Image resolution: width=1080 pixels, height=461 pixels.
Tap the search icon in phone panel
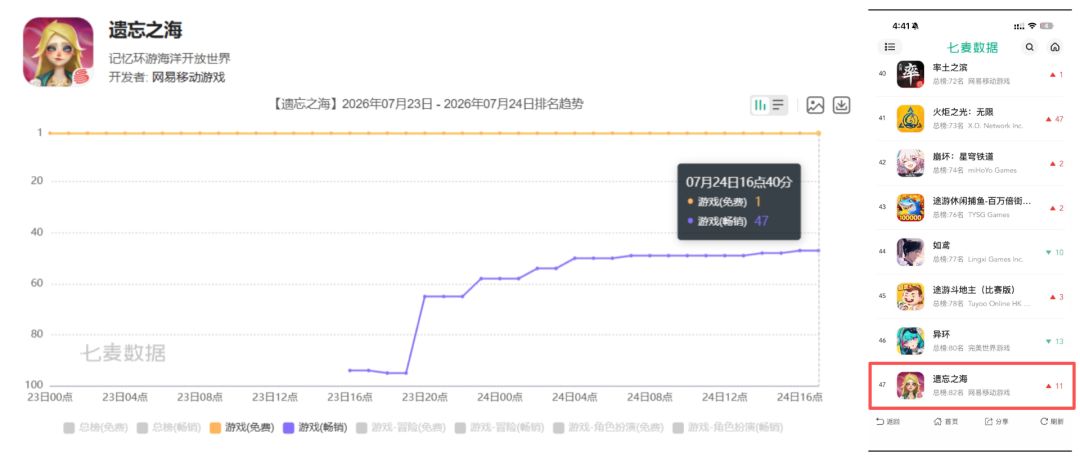point(1030,47)
